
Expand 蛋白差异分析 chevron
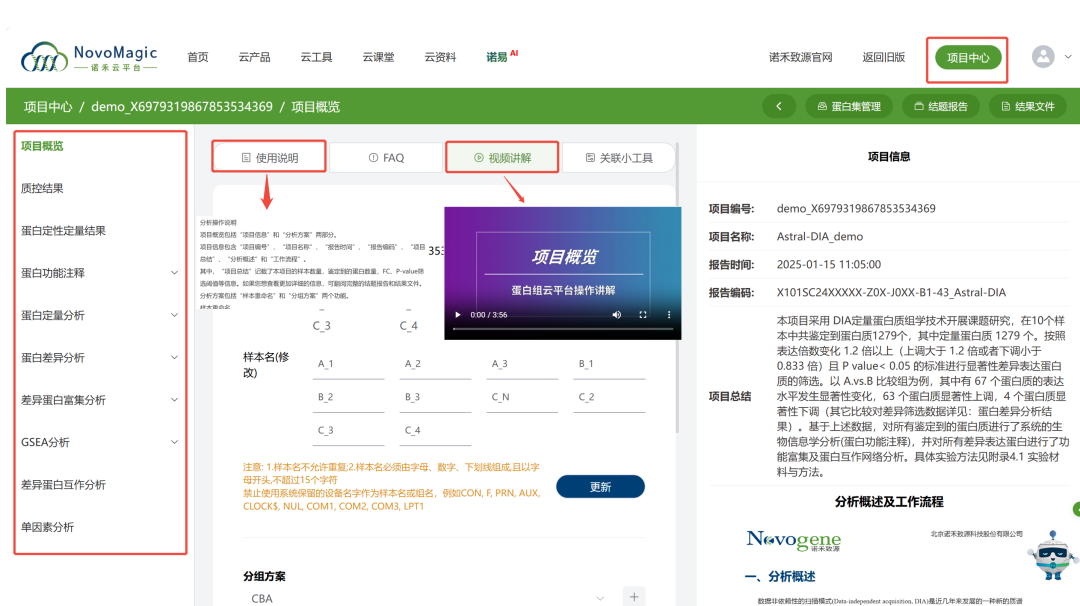point(174,357)
